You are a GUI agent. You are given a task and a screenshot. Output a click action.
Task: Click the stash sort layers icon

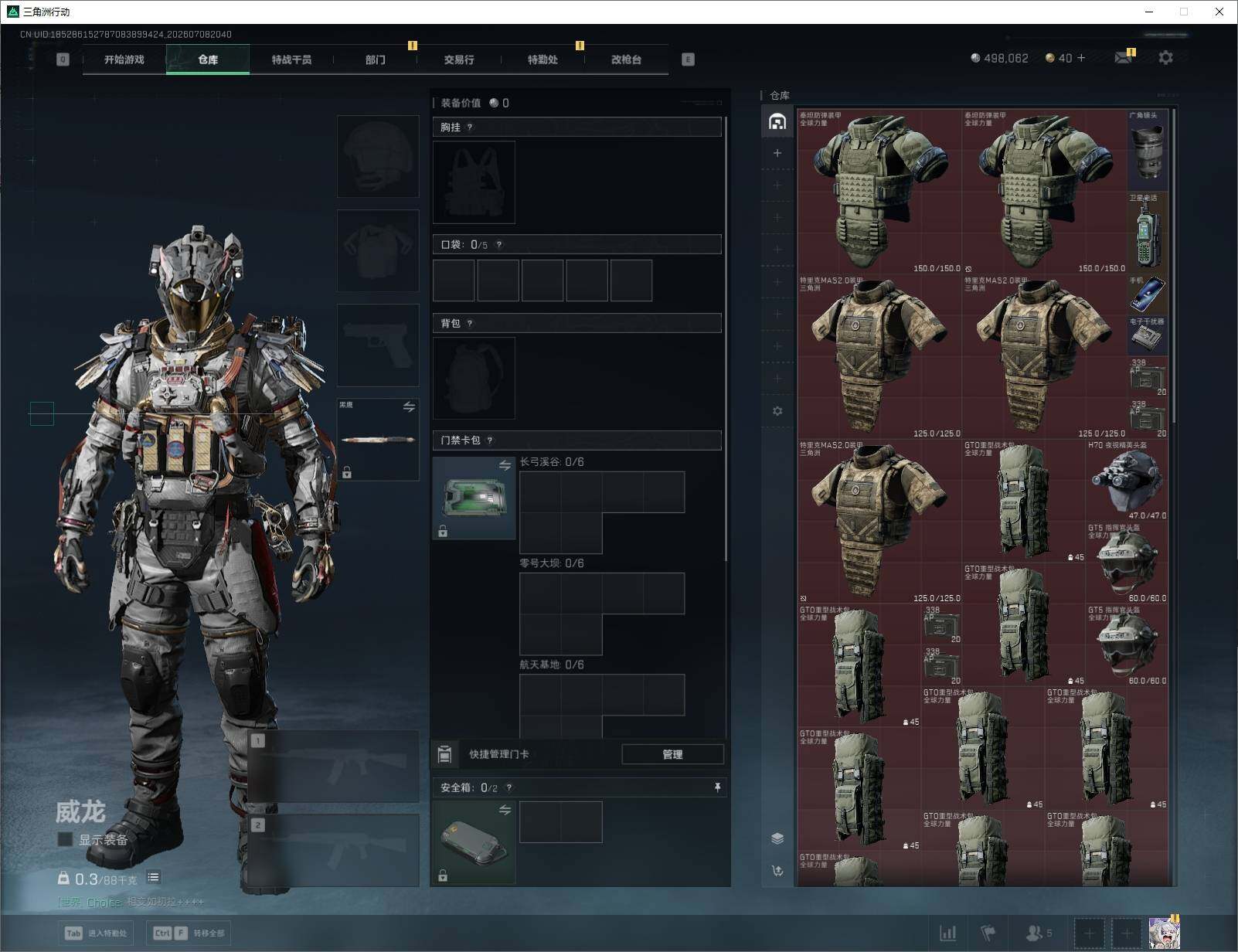click(777, 839)
